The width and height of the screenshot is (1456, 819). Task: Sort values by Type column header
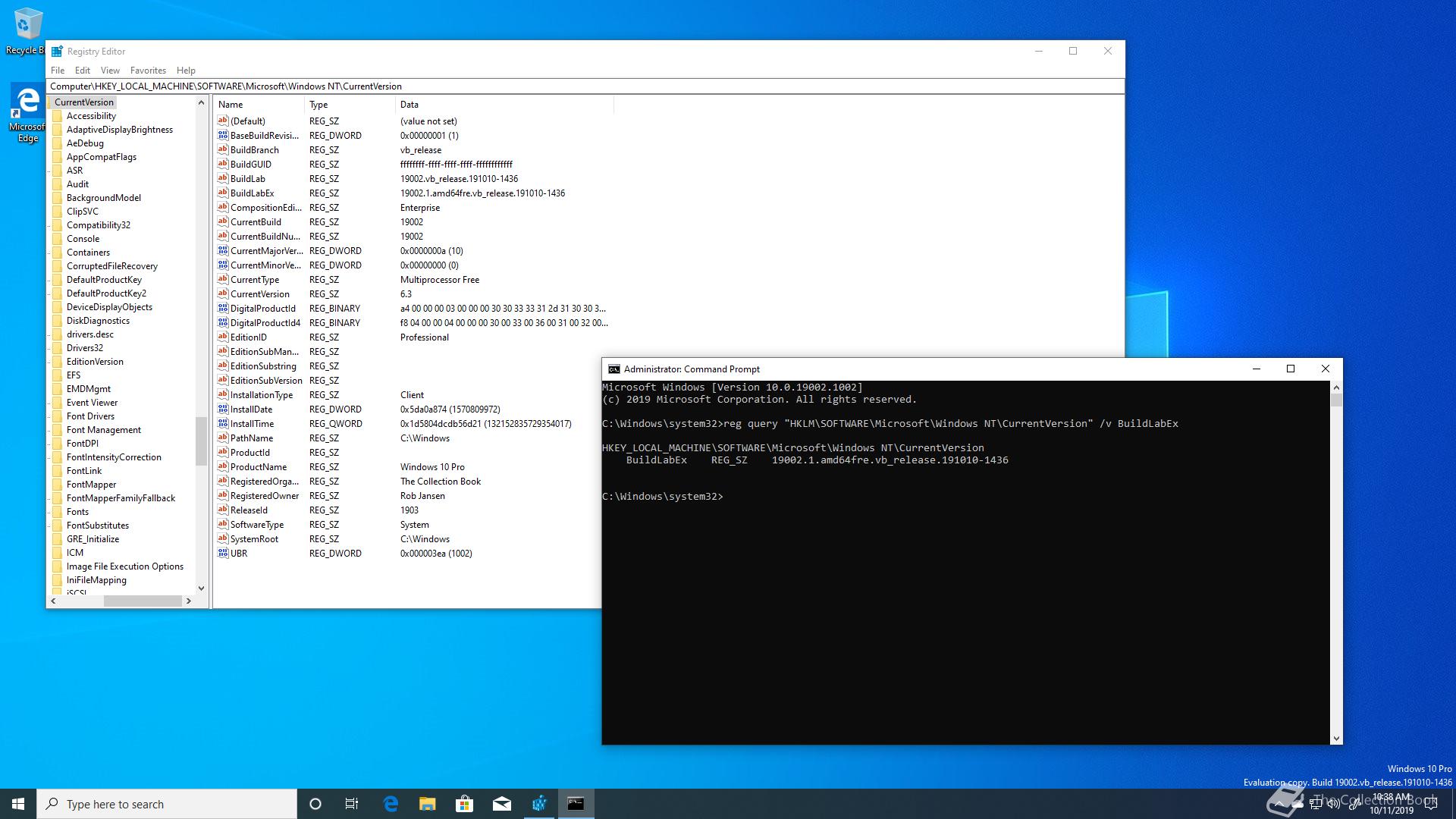pyautogui.click(x=350, y=105)
